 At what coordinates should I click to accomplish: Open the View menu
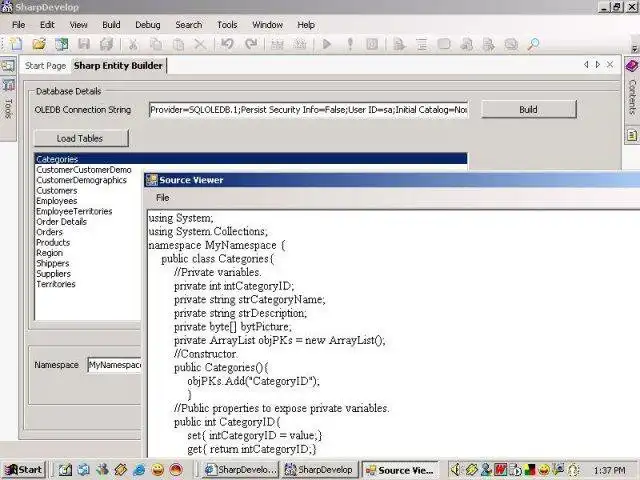tap(78, 25)
